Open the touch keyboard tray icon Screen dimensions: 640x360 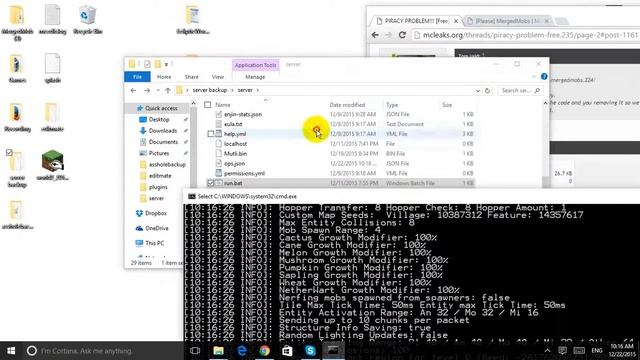pos(579,351)
